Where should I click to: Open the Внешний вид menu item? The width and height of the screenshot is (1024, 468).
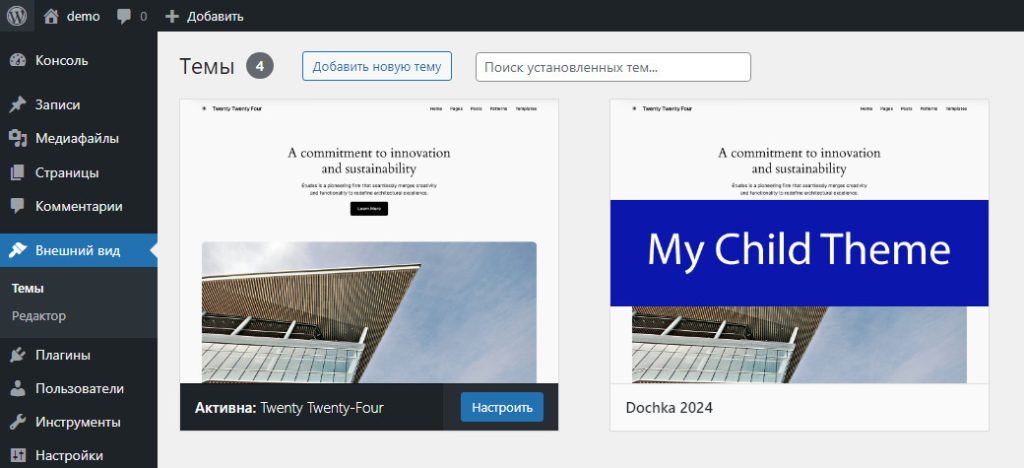pyautogui.click(x=78, y=251)
